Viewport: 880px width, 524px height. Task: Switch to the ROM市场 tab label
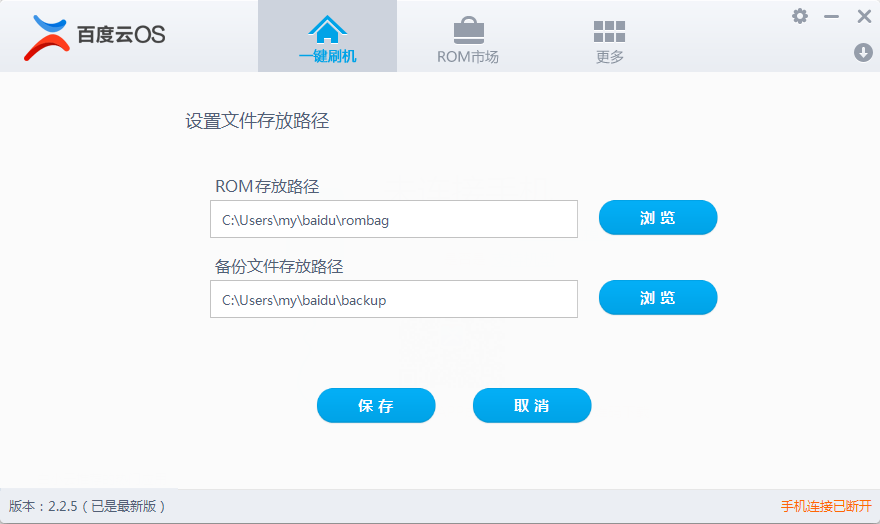tap(467, 57)
